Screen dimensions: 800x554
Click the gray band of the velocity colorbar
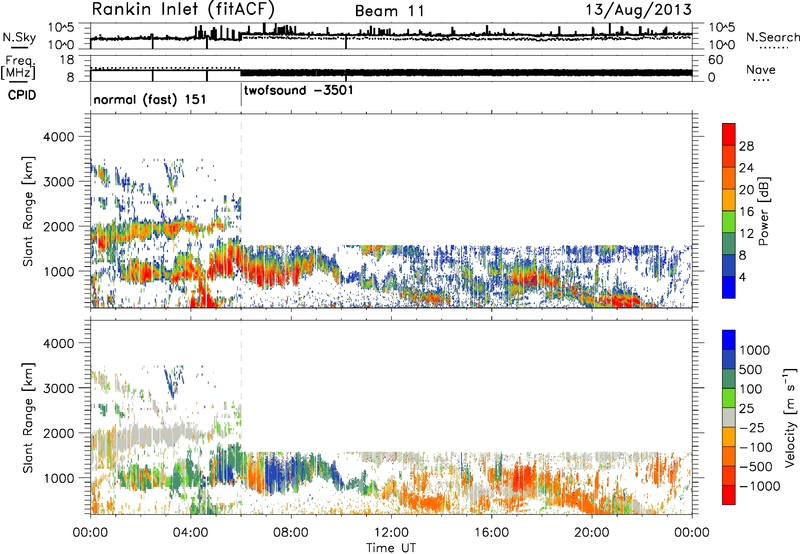[x=729, y=418]
